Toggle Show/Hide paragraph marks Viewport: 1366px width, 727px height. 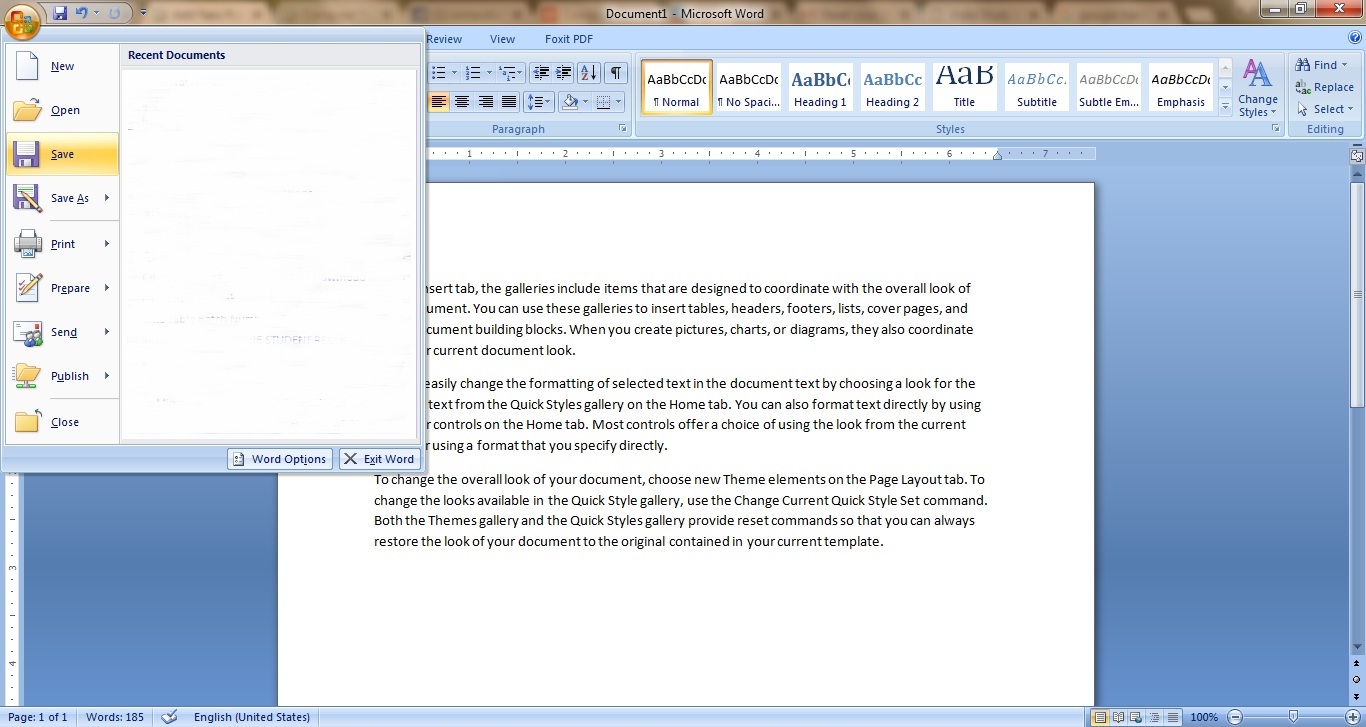[616, 73]
